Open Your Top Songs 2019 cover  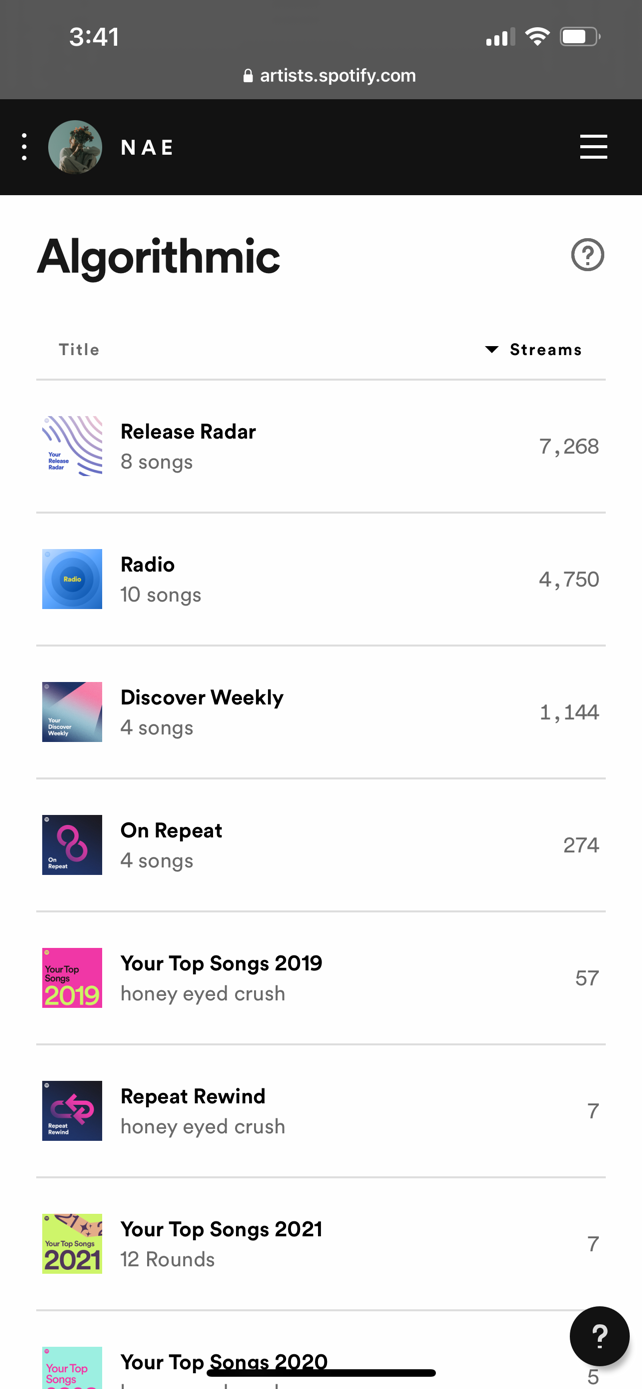pos(72,978)
